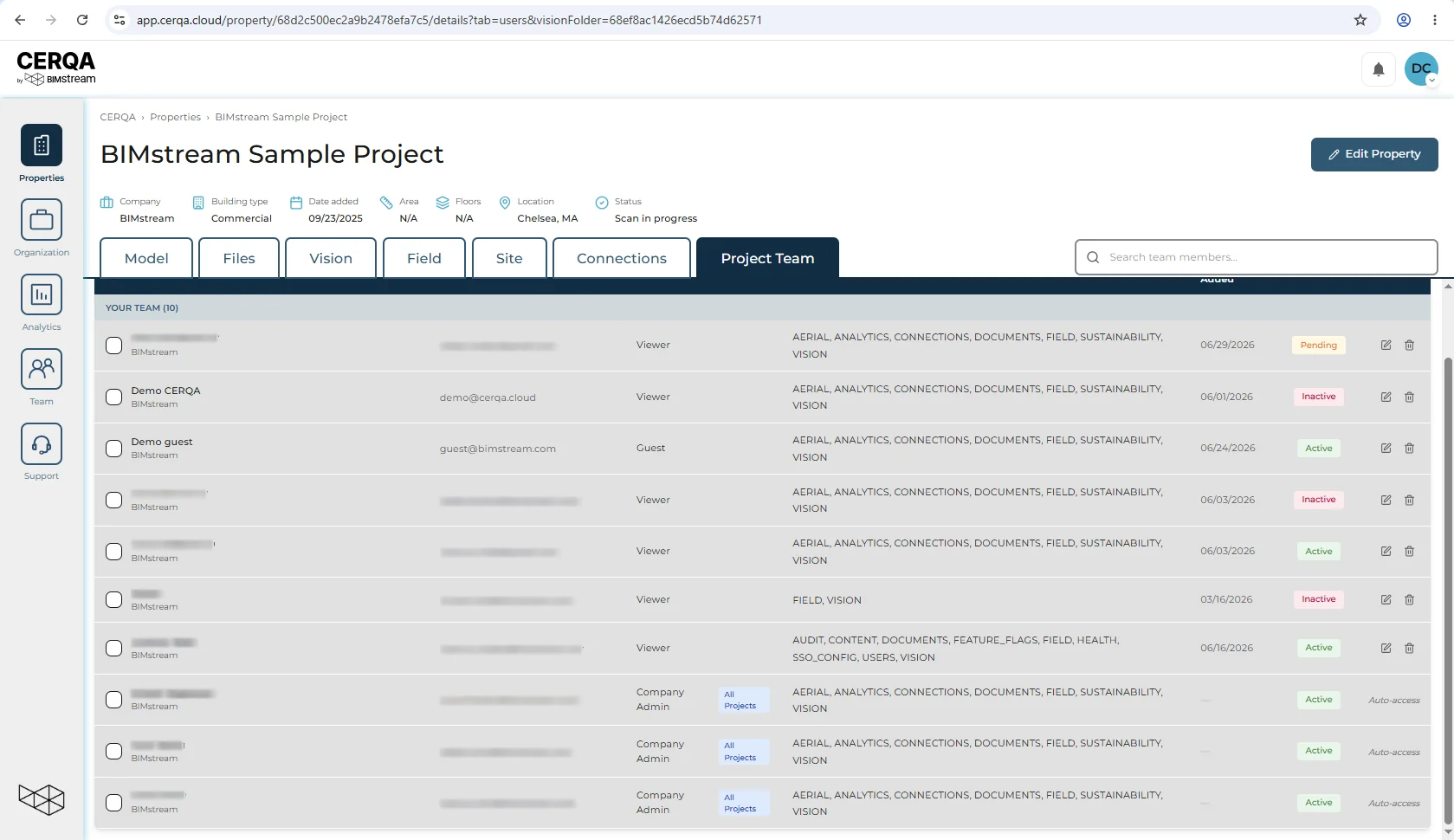Open the Organization sidebar icon

42,220
